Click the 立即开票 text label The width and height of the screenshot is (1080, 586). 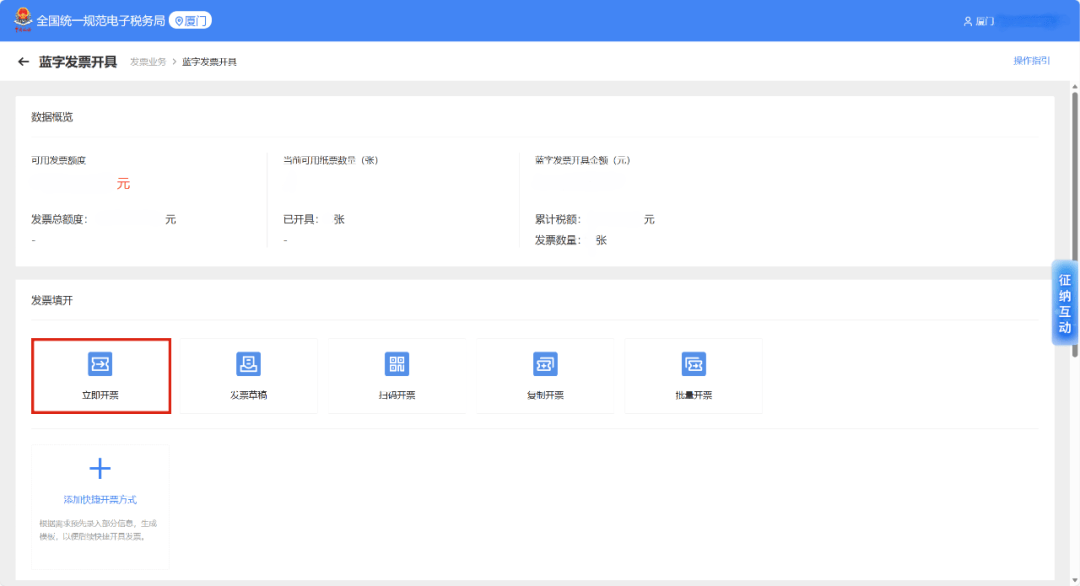coord(100,395)
